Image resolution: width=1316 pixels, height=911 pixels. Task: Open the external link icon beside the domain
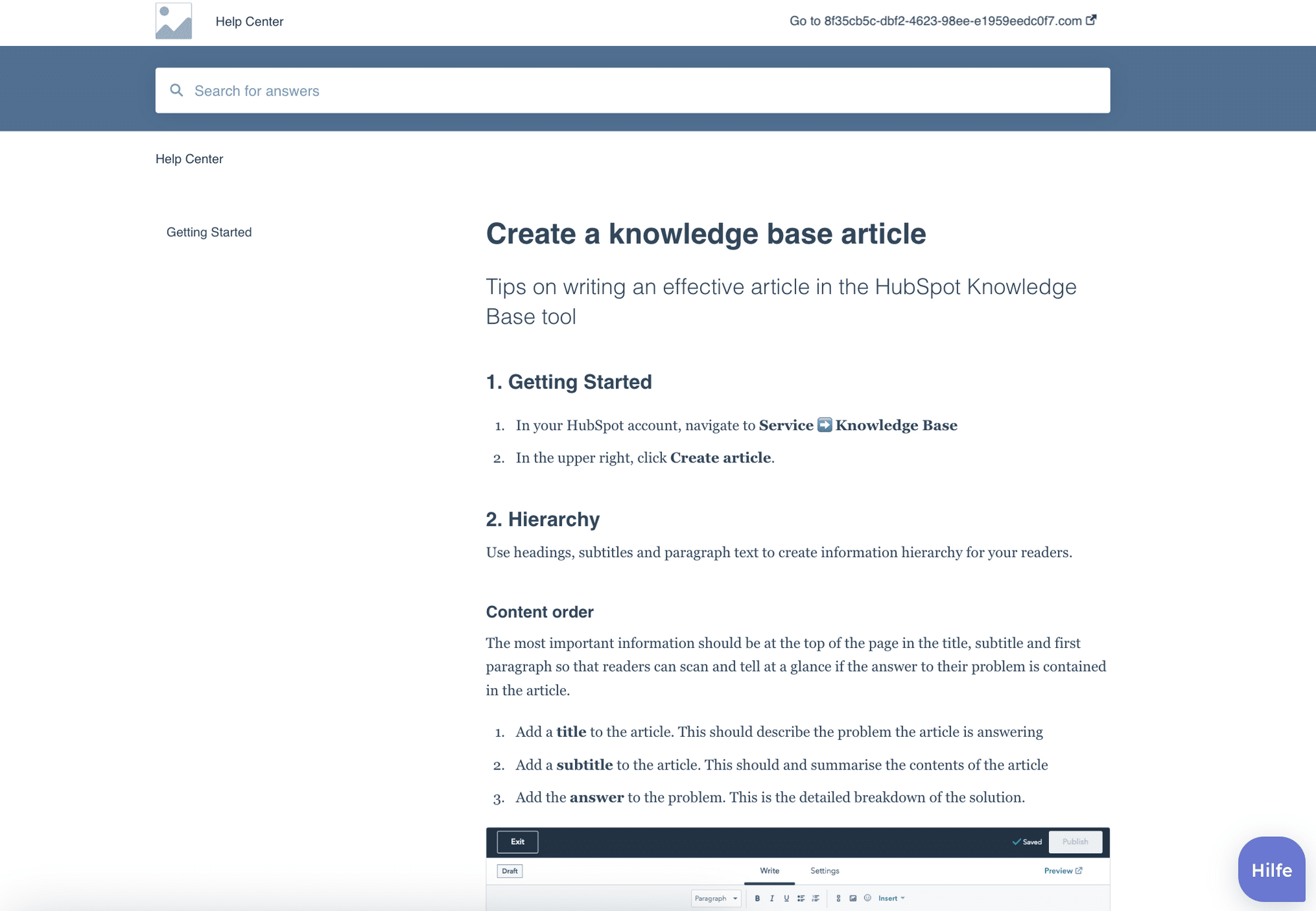pyautogui.click(x=1091, y=20)
